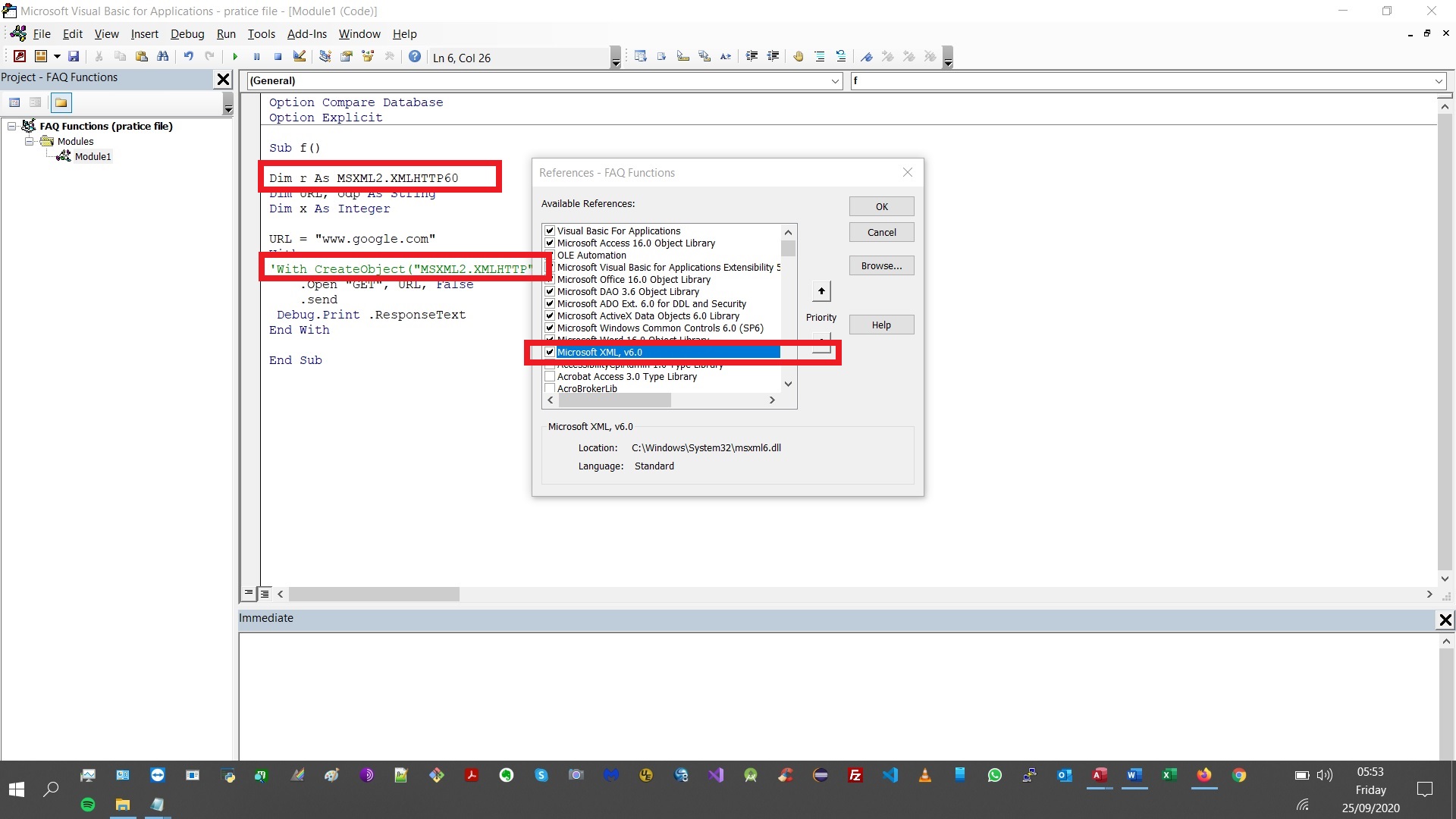Click Toggle Folders in the Project pane
This screenshot has width=1456, height=819.
(x=61, y=102)
